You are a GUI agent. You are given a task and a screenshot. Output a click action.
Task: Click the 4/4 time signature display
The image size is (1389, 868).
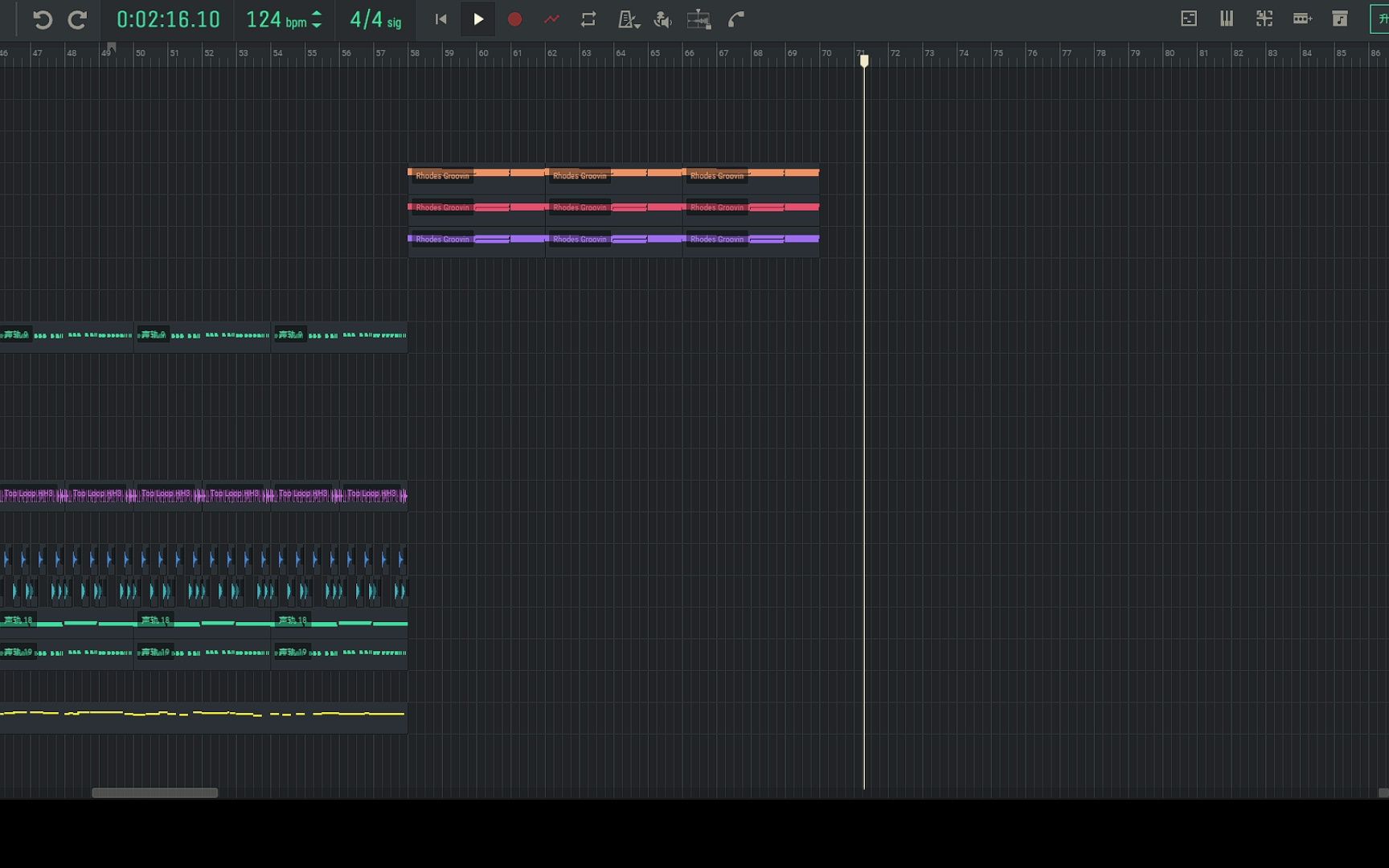coord(375,20)
